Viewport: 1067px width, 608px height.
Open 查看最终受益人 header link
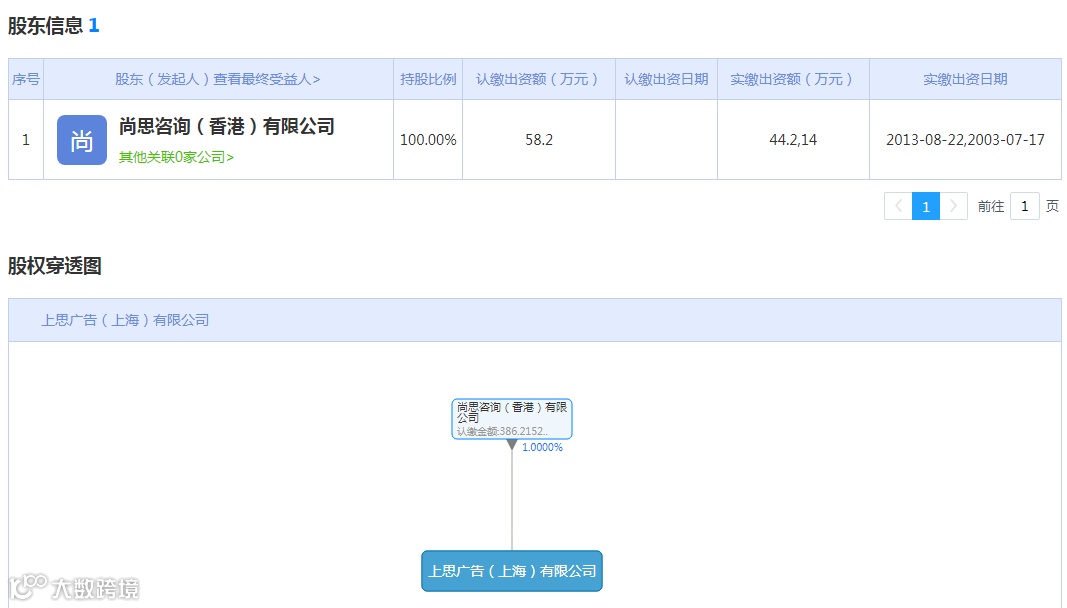266,79
